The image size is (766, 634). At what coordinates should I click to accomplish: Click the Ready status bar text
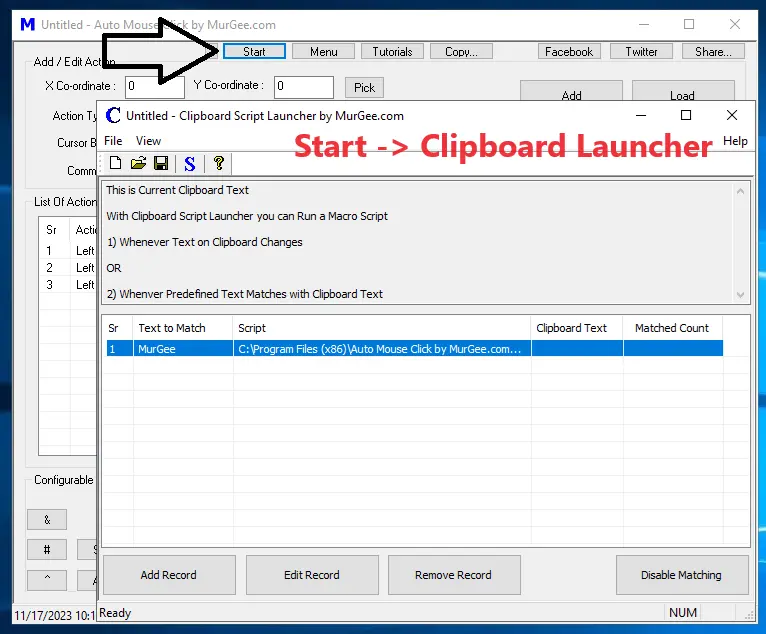[115, 613]
